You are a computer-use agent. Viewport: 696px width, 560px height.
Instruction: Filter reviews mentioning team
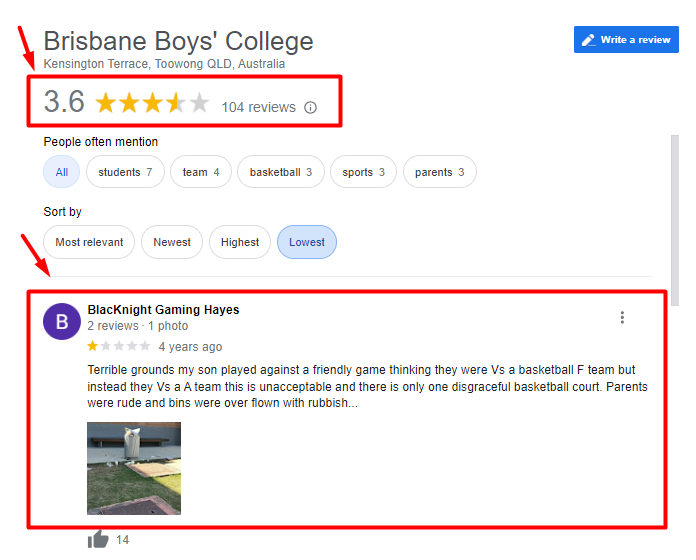[x=201, y=172]
